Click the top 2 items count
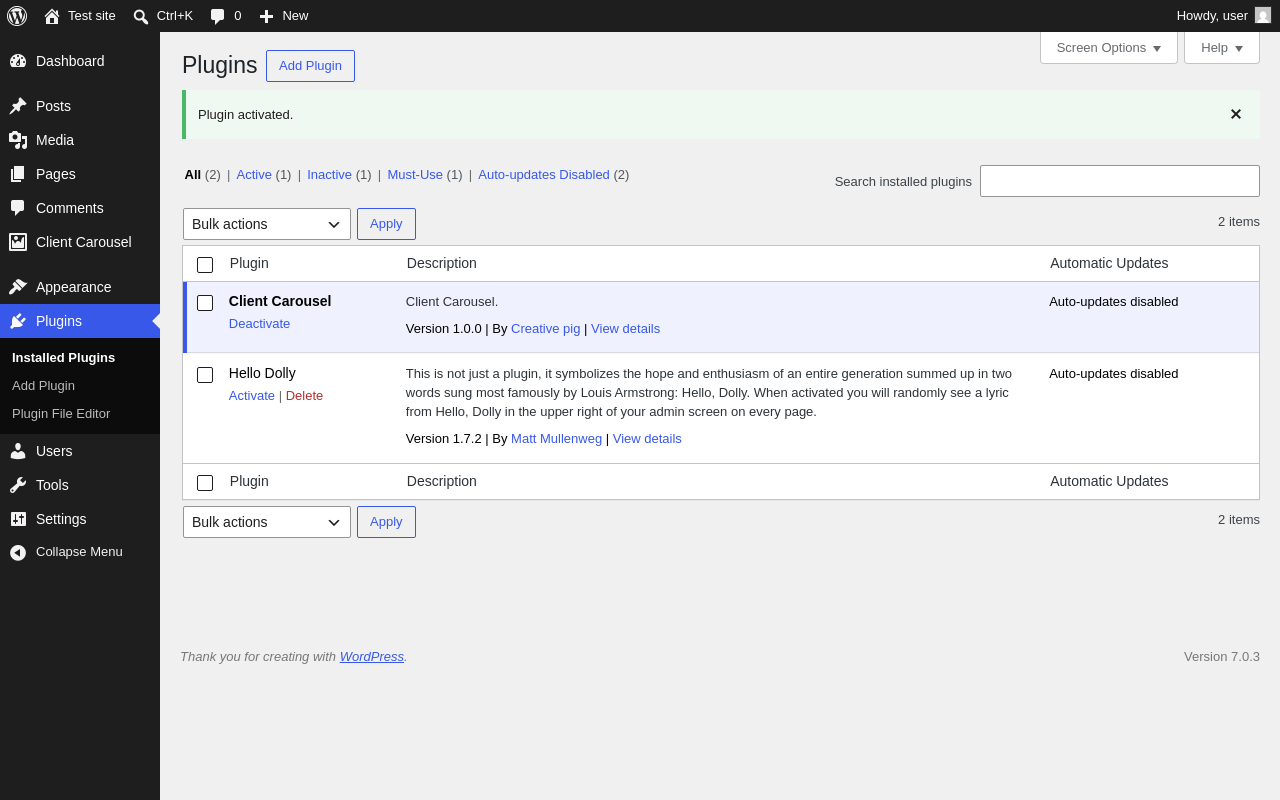 pos(1239,222)
